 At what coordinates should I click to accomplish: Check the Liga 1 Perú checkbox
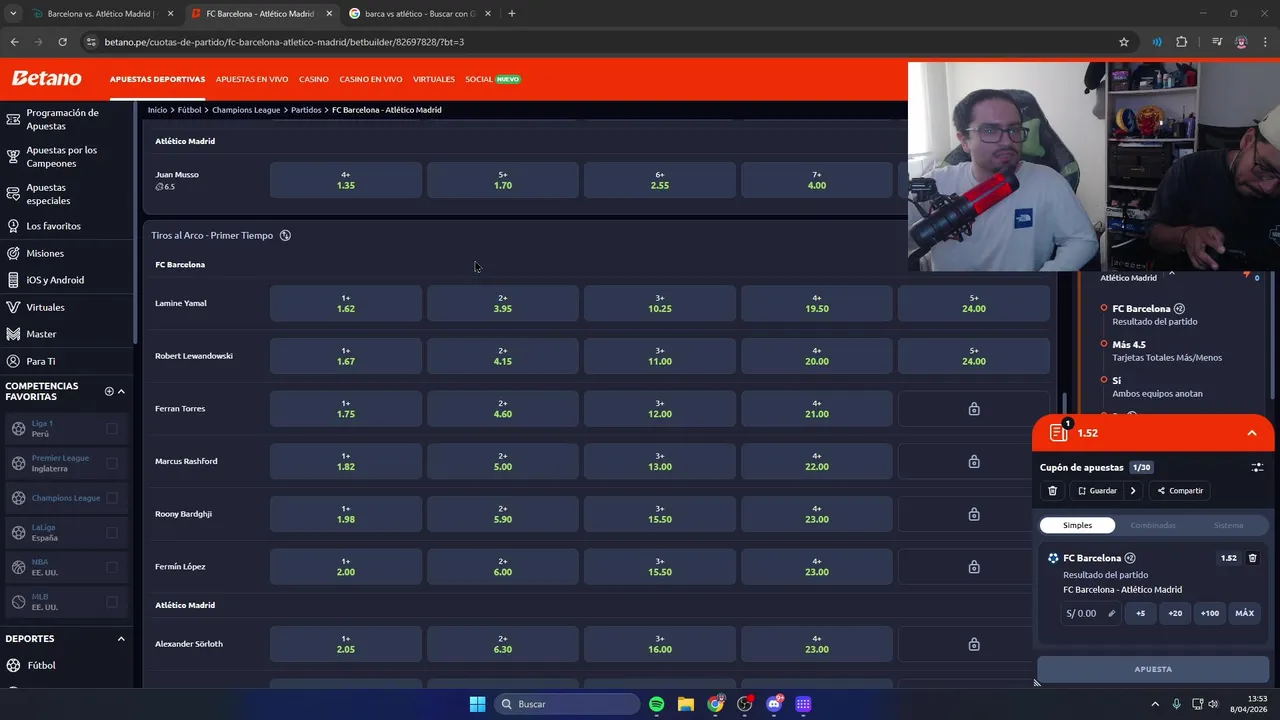[112, 428]
